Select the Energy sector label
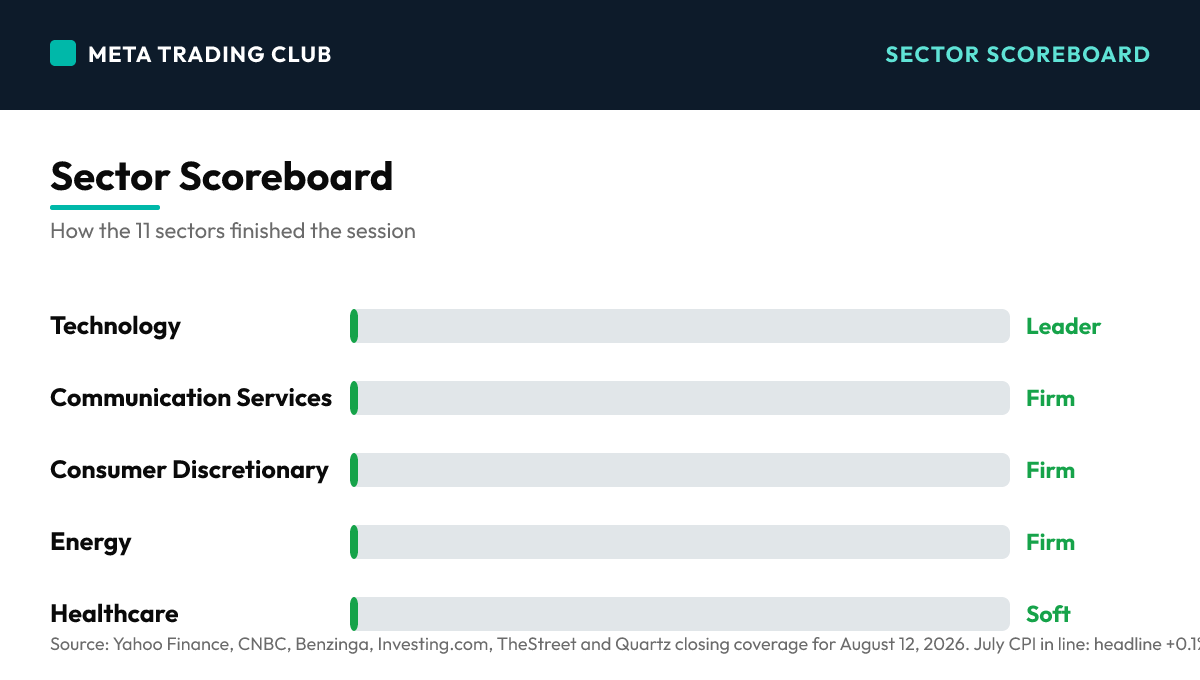 91,542
